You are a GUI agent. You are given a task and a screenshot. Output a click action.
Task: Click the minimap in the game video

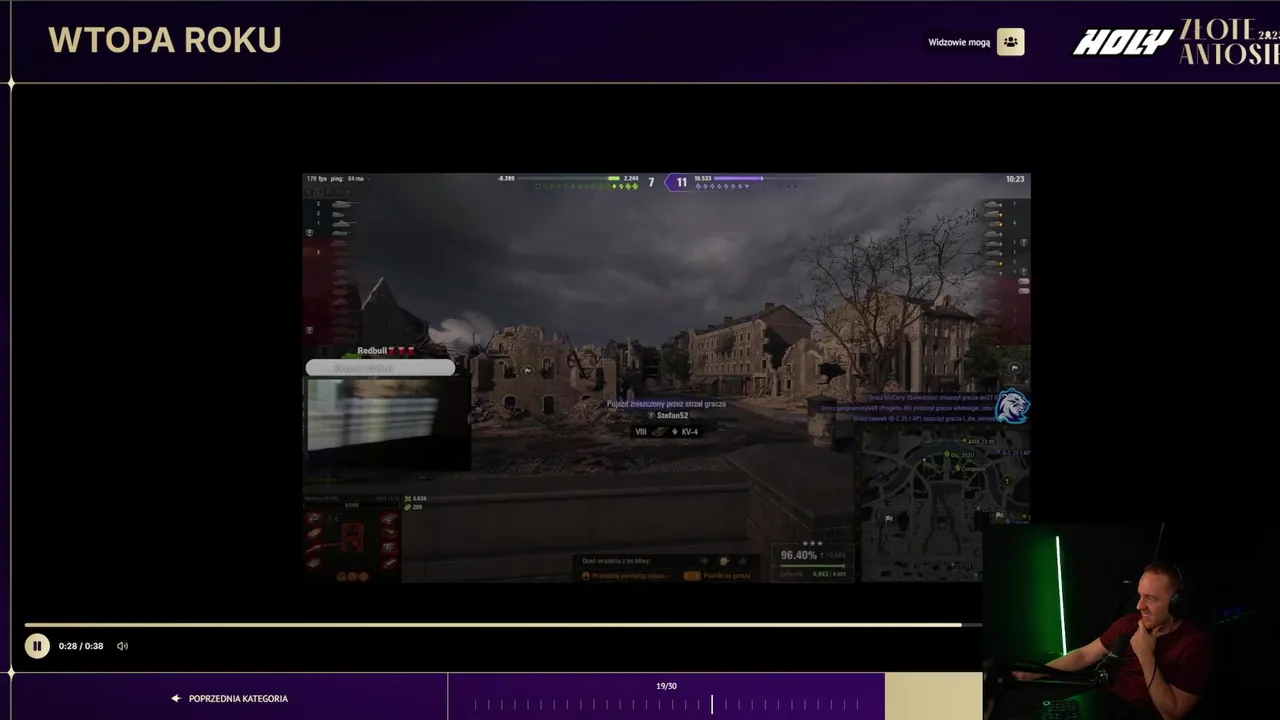coord(945,506)
